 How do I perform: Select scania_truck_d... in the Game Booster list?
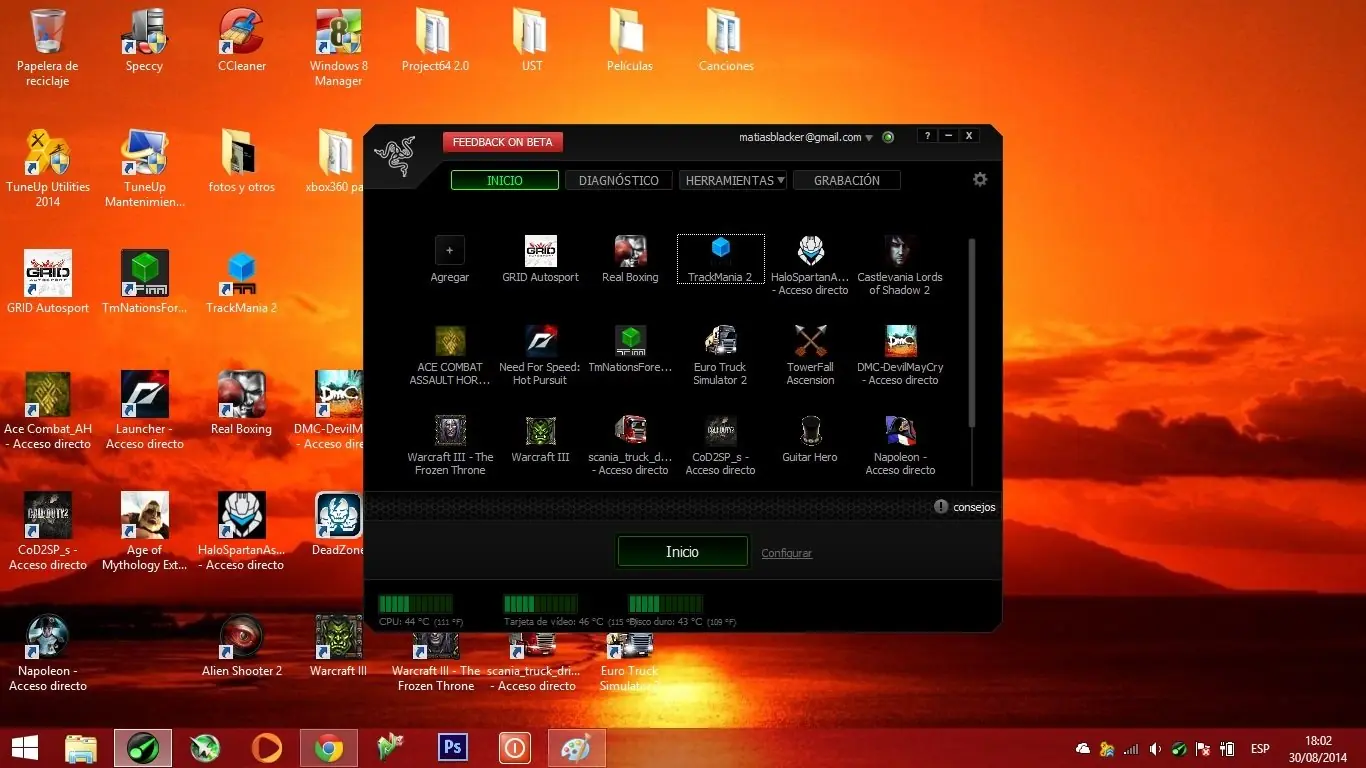(630, 445)
